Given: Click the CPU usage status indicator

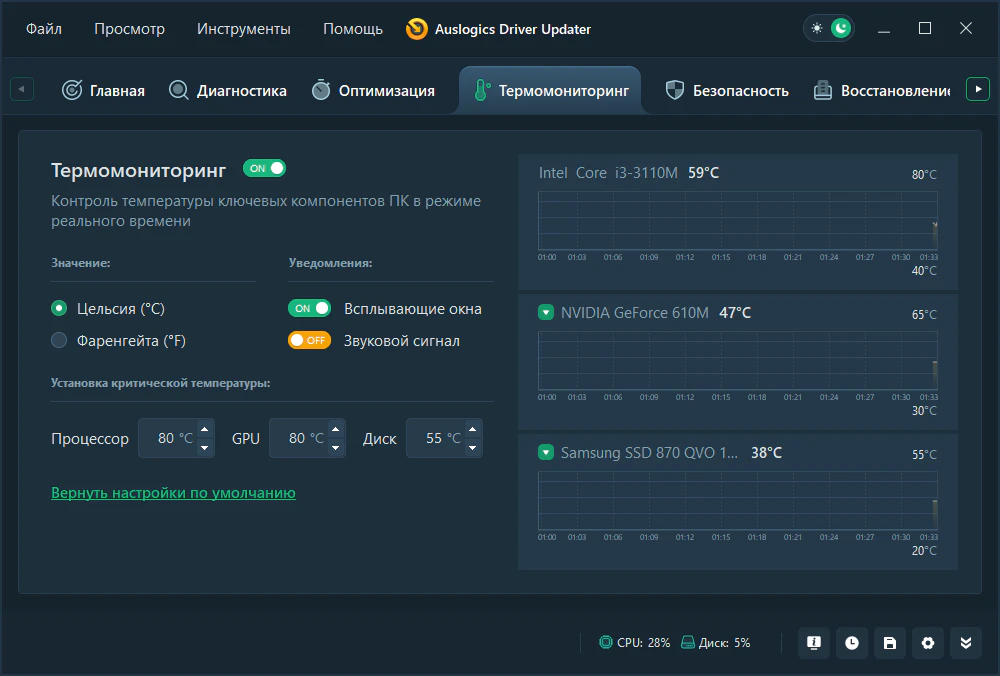Looking at the screenshot, I should (634, 643).
